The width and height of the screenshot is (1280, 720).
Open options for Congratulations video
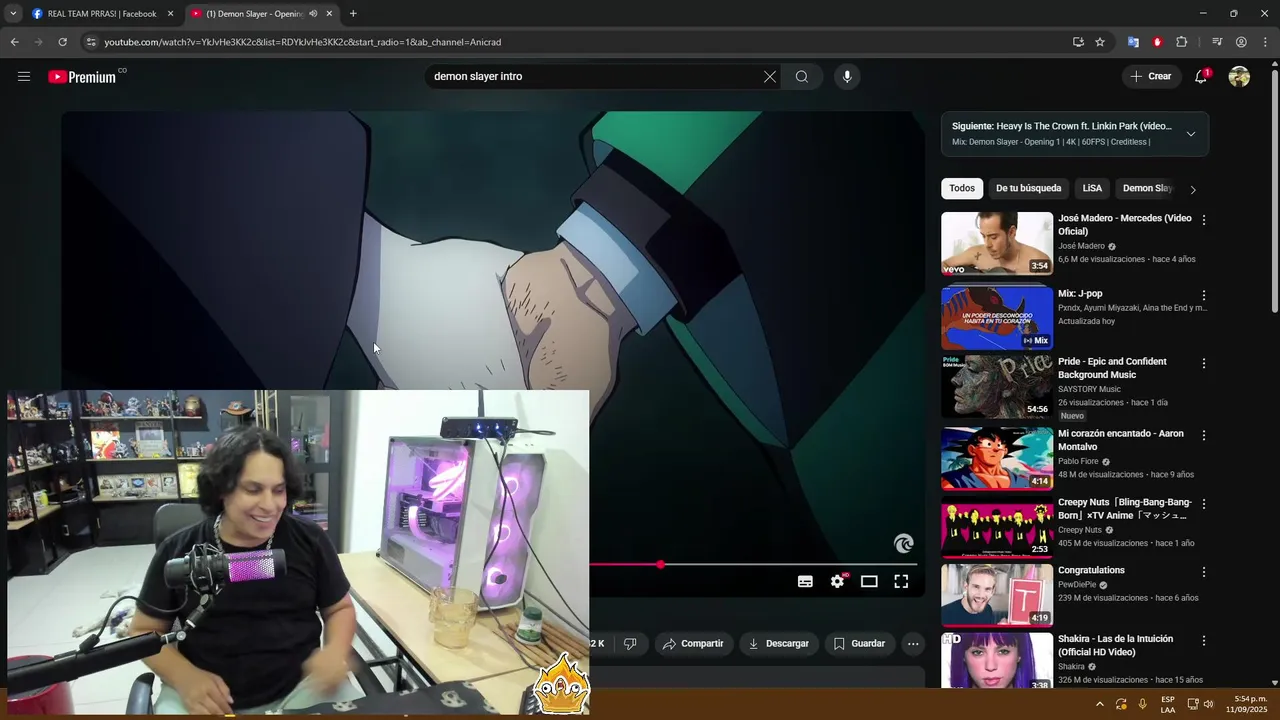[x=1204, y=572]
